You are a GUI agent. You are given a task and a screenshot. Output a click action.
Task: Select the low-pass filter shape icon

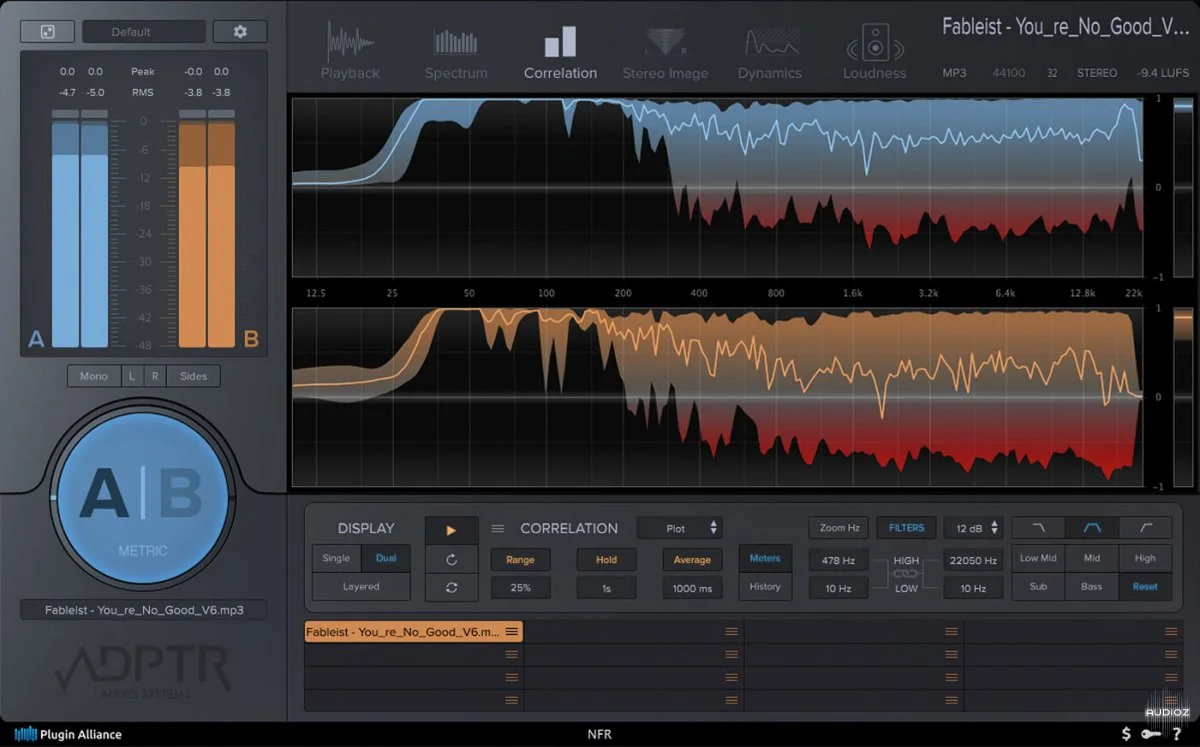coord(1038,528)
